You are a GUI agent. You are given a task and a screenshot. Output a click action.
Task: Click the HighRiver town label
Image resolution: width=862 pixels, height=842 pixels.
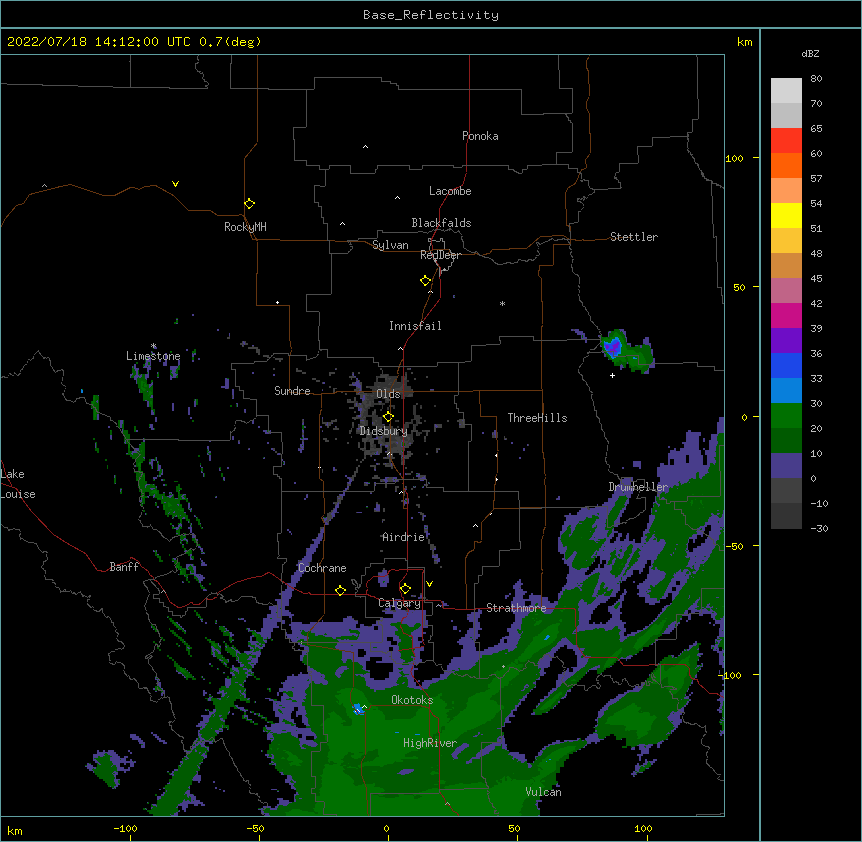pos(430,743)
